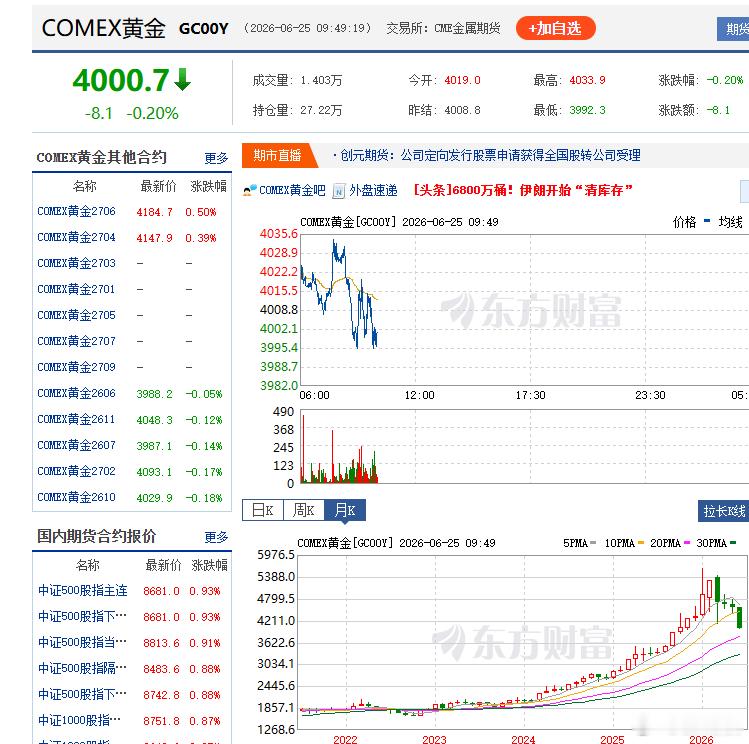The height and width of the screenshot is (744, 749).
Task: Click the 8742.8 price cell
Action: coord(161,695)
